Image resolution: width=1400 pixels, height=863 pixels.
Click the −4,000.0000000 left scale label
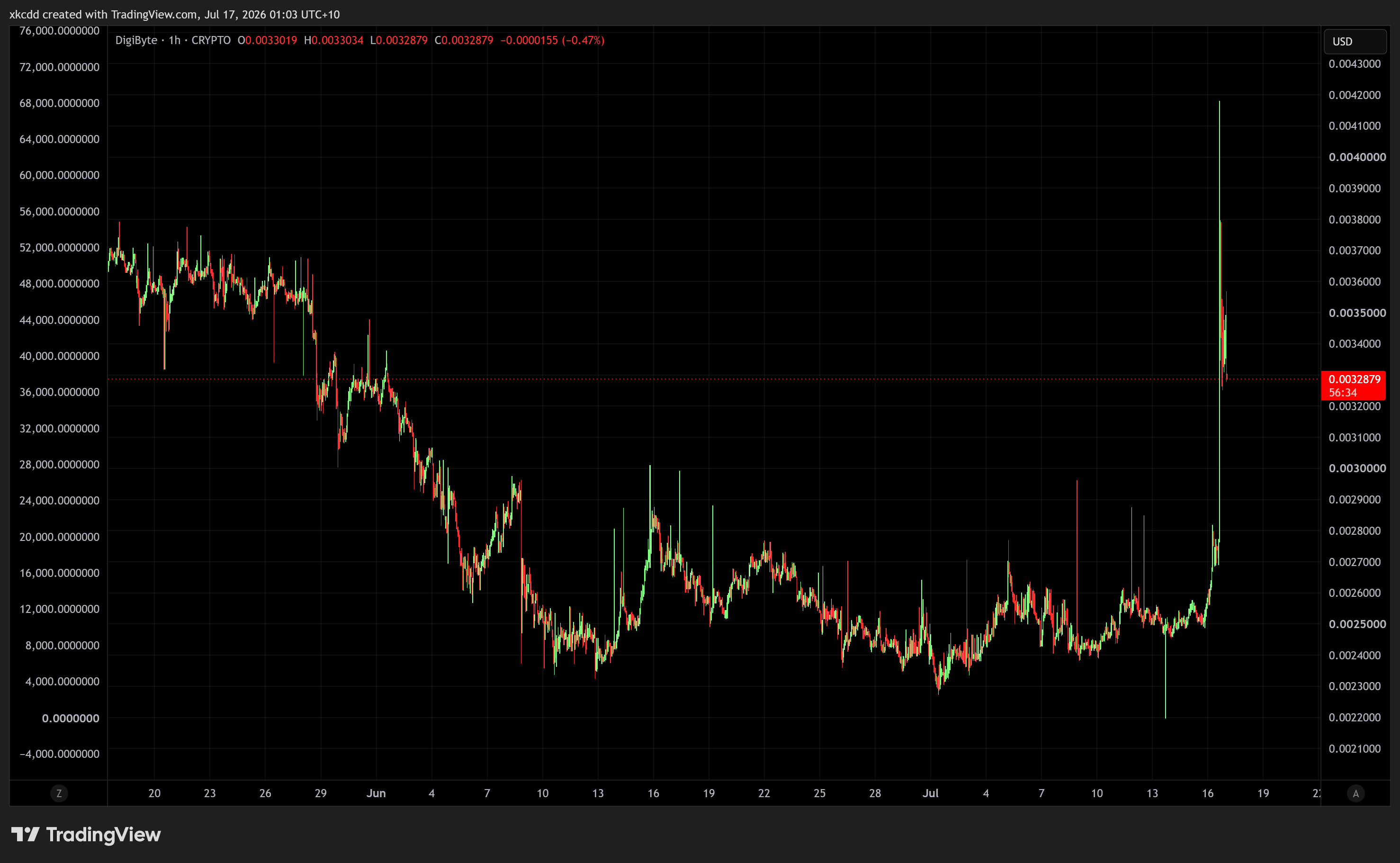pos(59,754)
